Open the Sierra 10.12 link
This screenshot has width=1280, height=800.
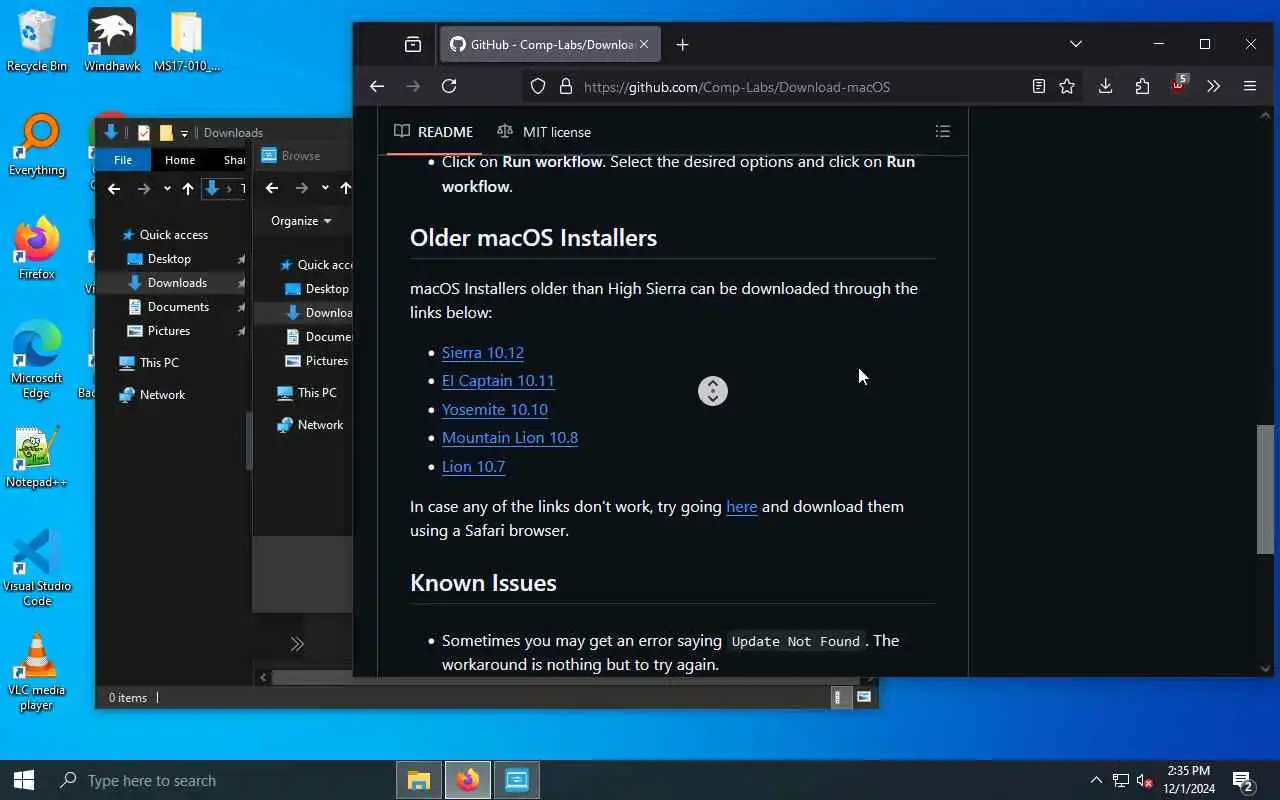click(x=483, y=352)
